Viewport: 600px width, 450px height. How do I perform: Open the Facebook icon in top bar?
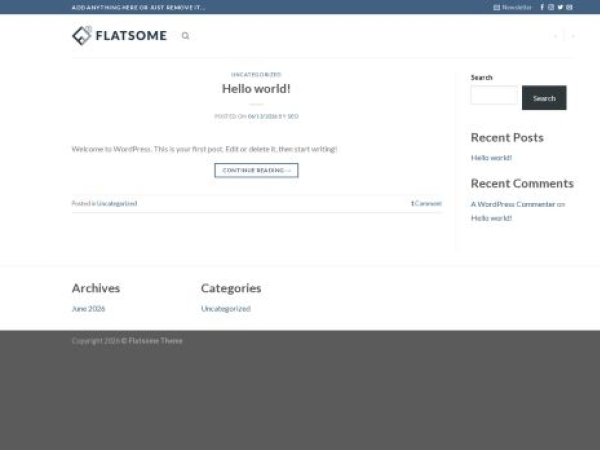542,7
